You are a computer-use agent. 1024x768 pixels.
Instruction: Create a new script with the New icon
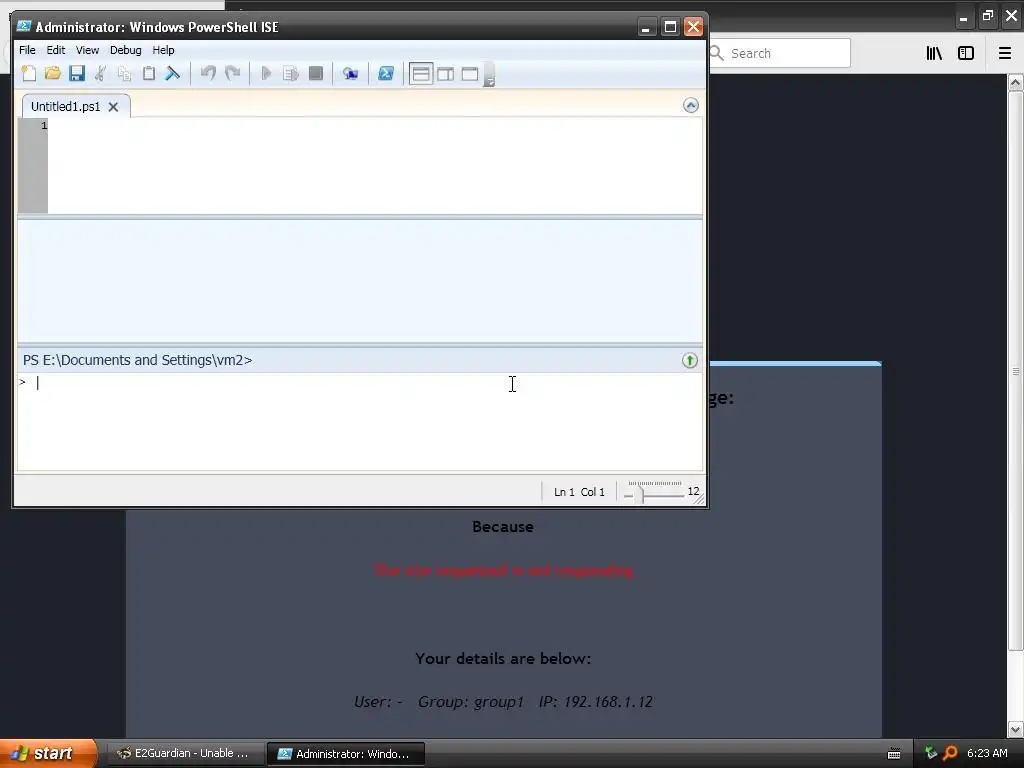click(29, 73)
